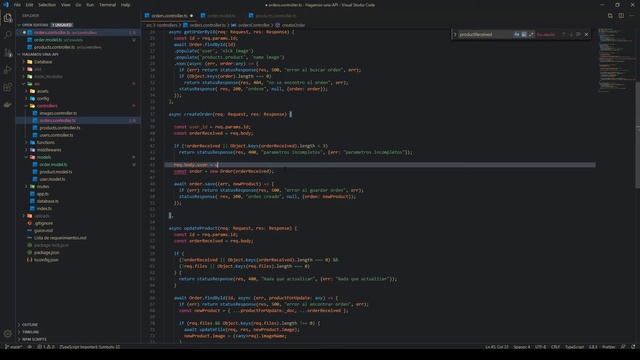Switch to the orders.controller.ts editor tab
The height and width of the screenshot is (360, 640).
pos(169,16)
